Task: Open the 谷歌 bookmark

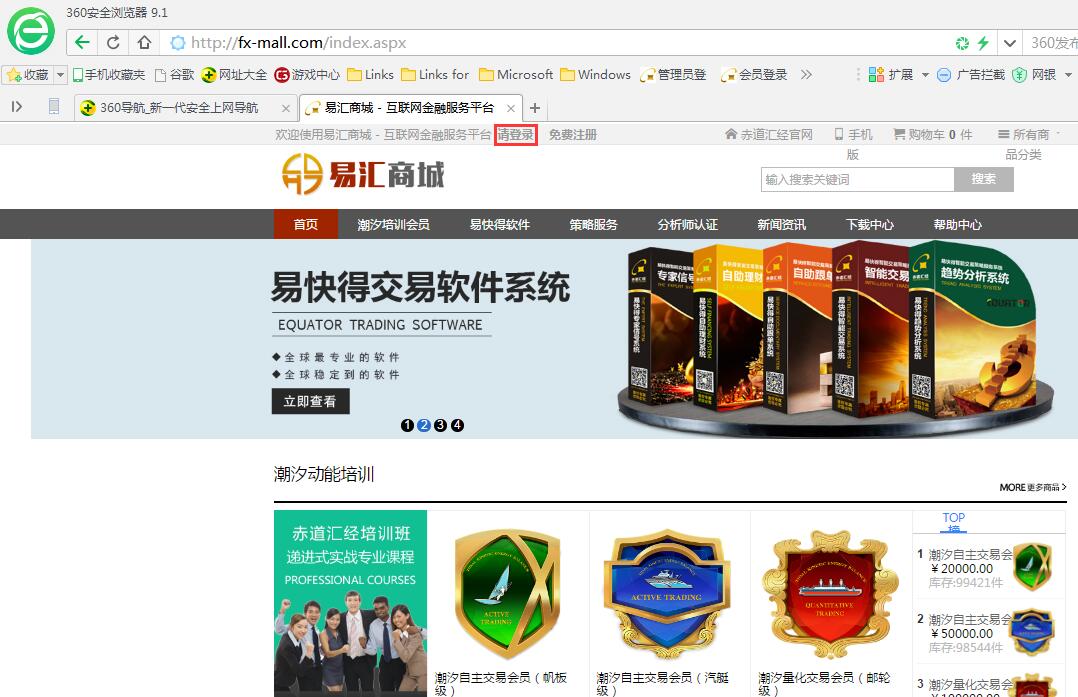Action: [x=175, y=74]
